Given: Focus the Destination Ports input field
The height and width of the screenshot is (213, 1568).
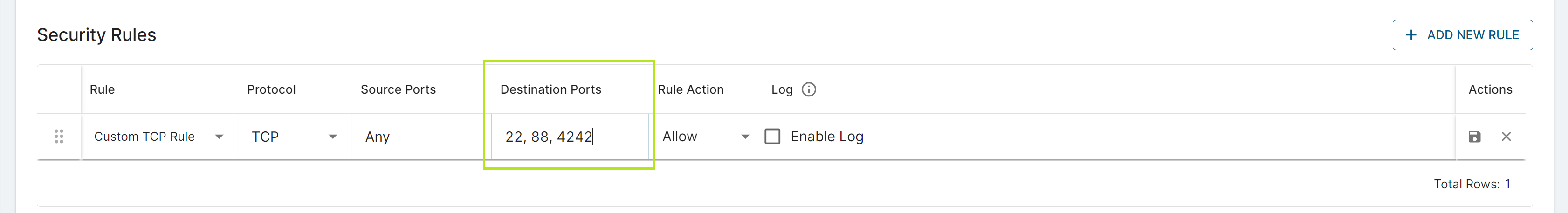Looking at the screenshot, I should 570,136.
